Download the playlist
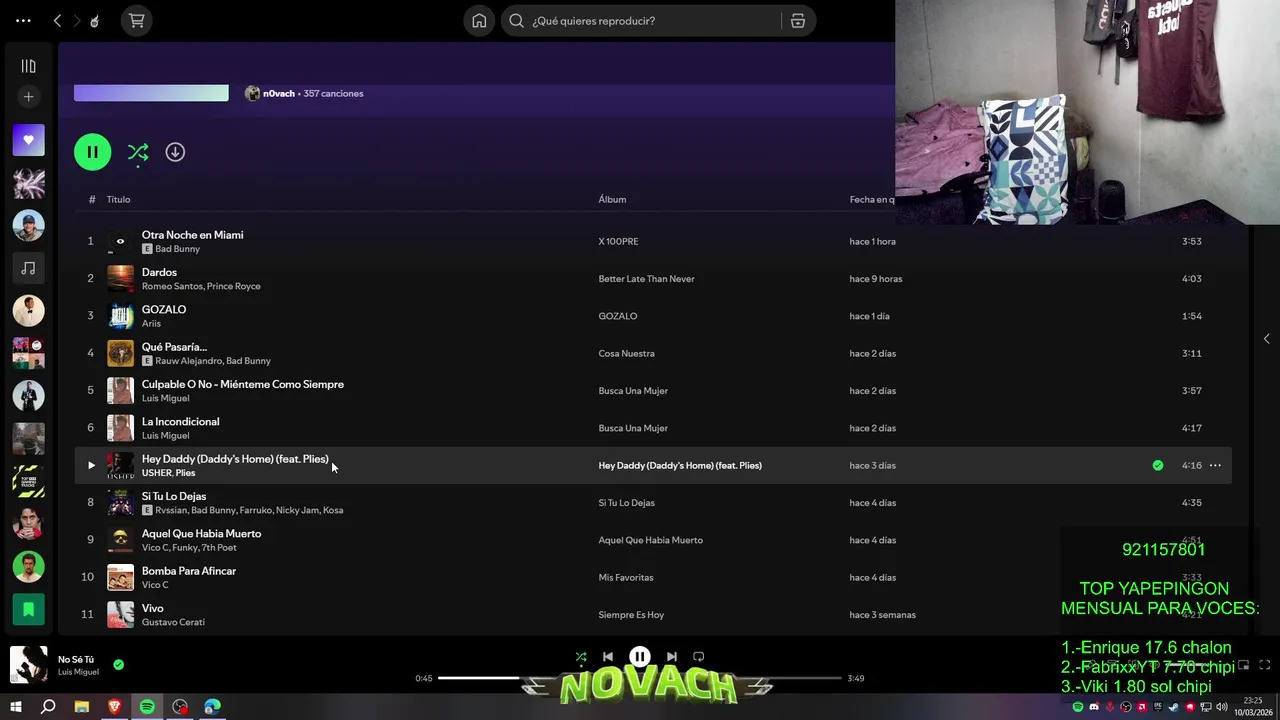This screenshot has width=1280, height=720. (x=175, y=152)
